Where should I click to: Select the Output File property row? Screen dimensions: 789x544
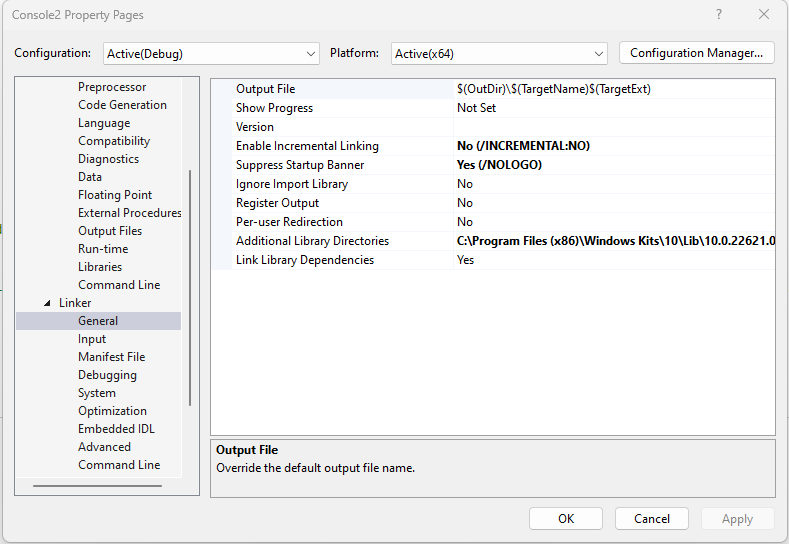click(265, 89)
